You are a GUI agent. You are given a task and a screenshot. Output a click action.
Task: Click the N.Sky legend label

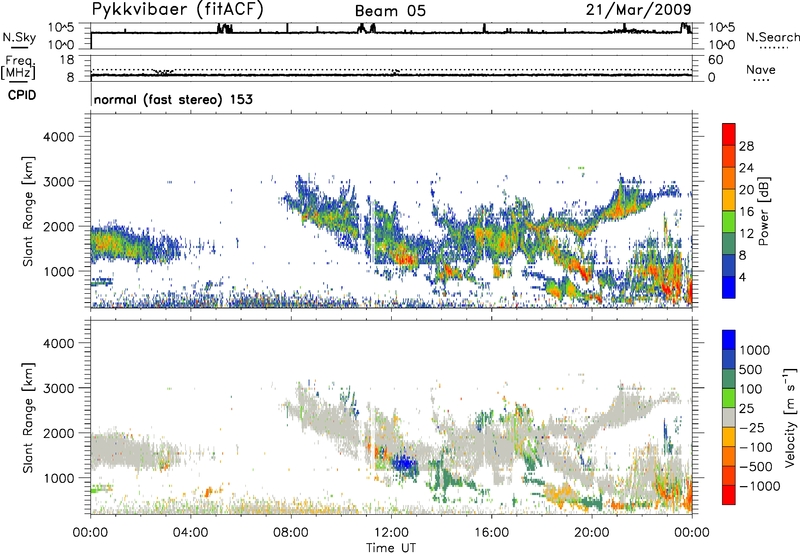19,37
